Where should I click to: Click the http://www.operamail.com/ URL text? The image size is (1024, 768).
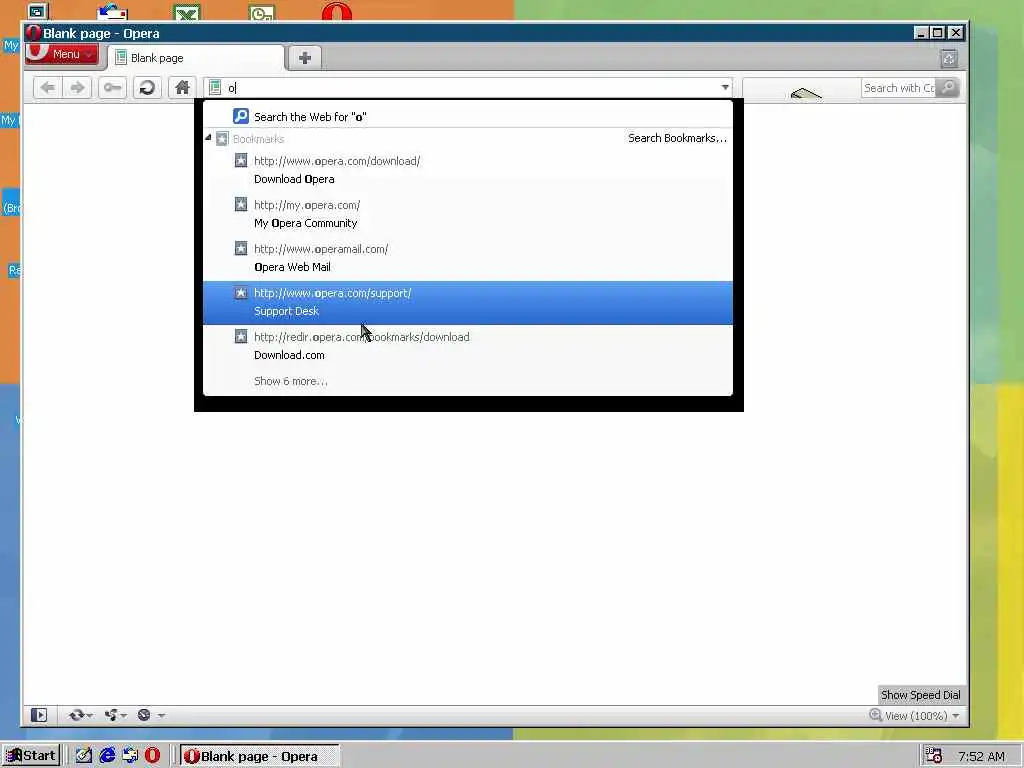(321, 249)
